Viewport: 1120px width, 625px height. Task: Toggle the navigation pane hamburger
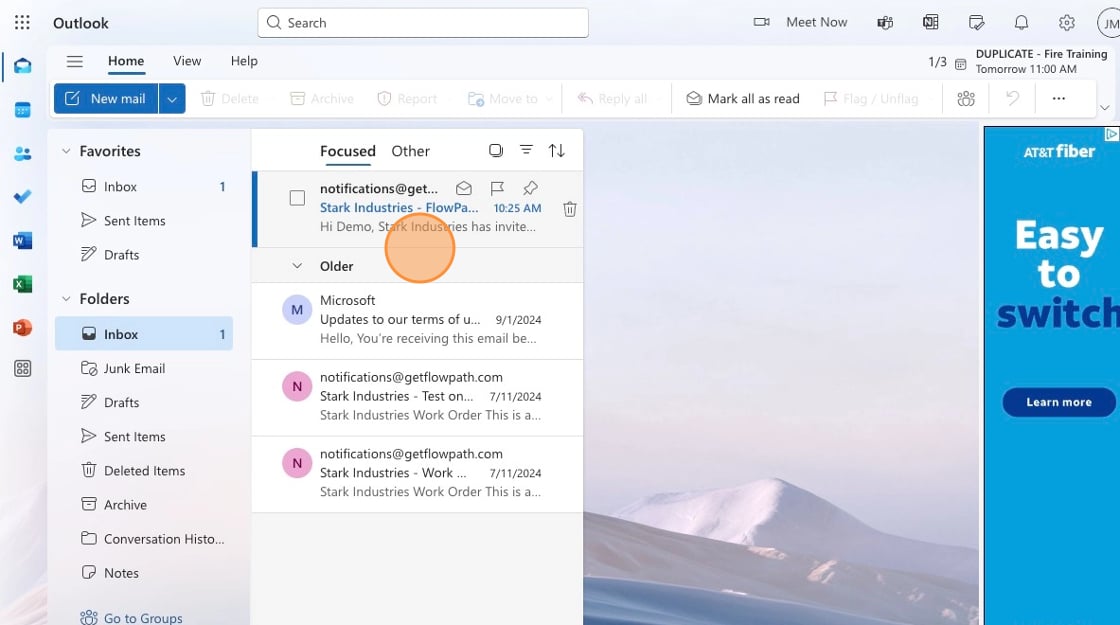click(74, 61)
